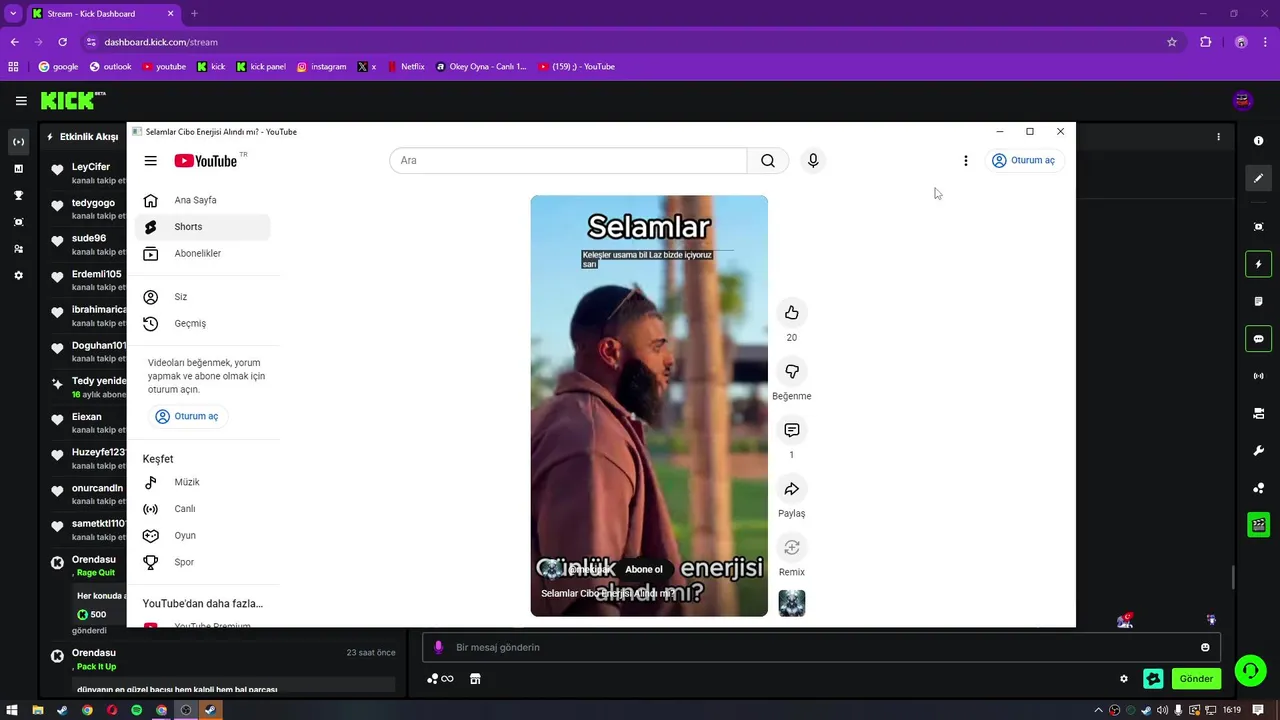The image size is (1280, 720).
Task: Click the teal Kick emote button near Gönder
Action: coord(1153,679)
